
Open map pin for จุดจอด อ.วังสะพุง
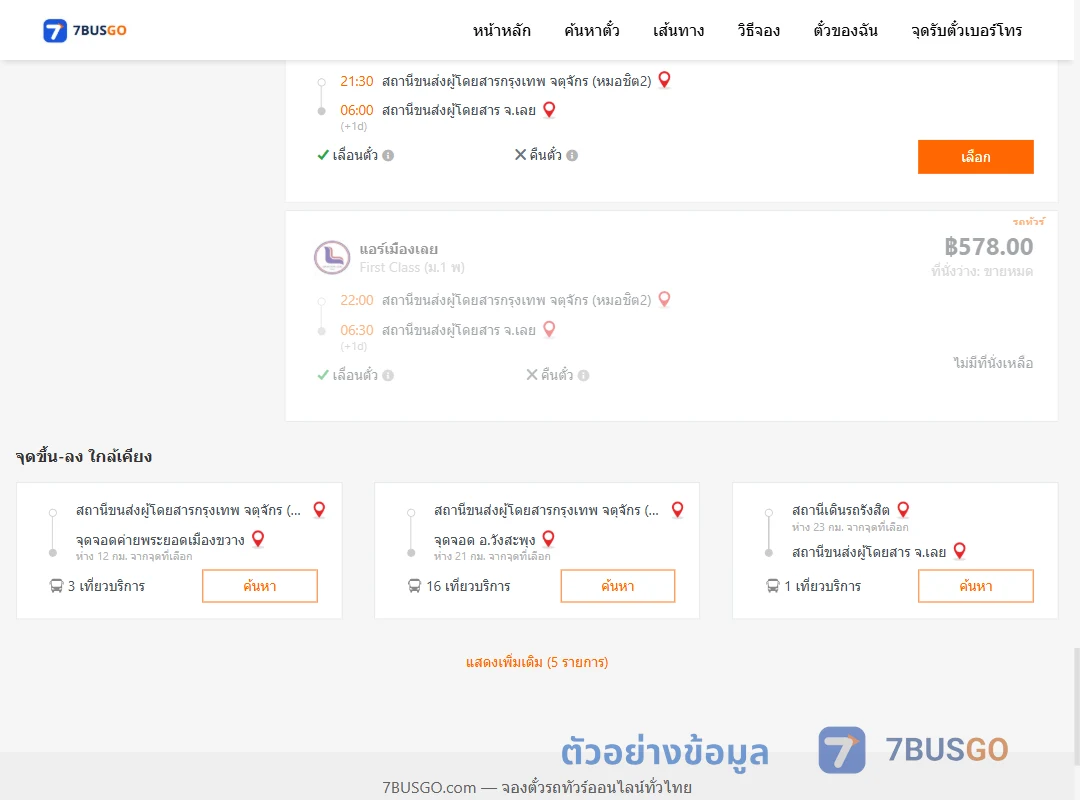click(549, 539)
